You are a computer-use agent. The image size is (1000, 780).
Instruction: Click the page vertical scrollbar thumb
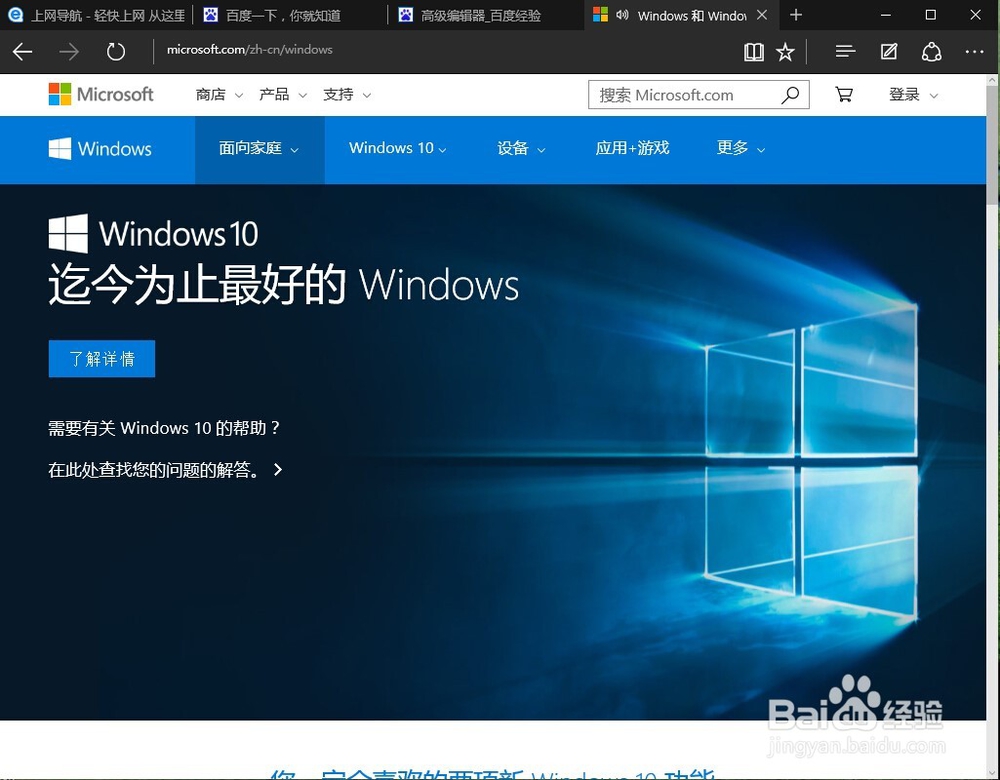pyautogui.click(x=992, y=145)
